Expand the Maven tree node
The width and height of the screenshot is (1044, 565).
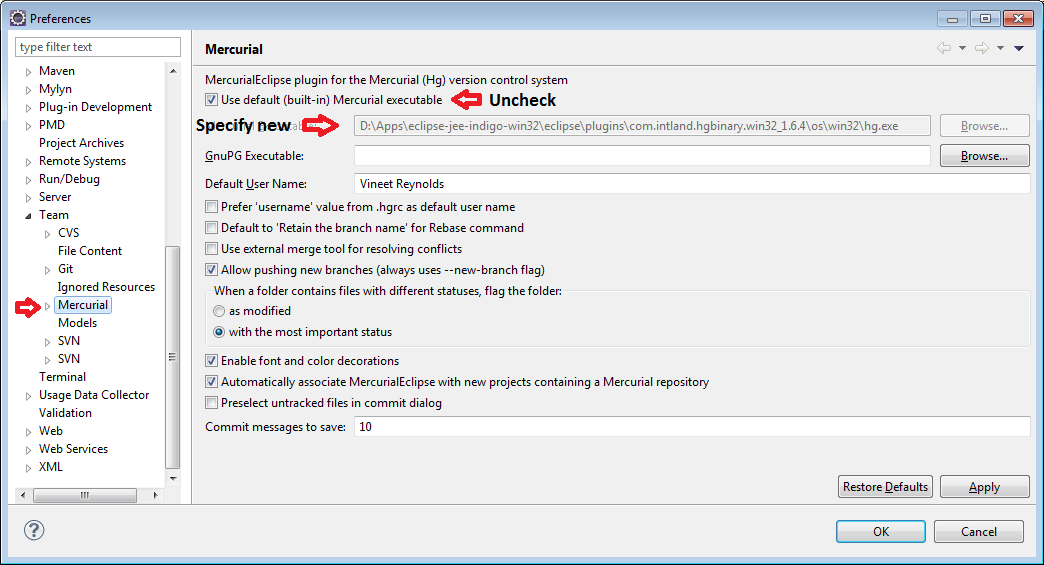click(x=28, y=71)
